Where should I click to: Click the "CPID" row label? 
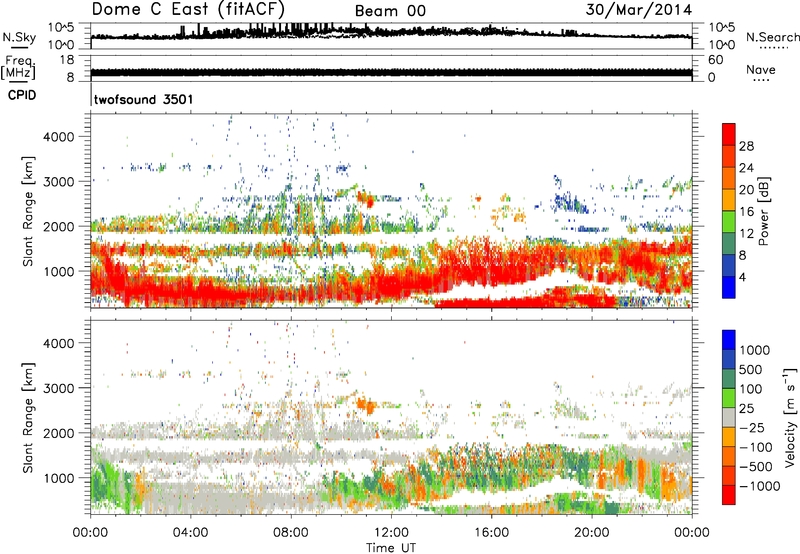(x=21, y=95)
